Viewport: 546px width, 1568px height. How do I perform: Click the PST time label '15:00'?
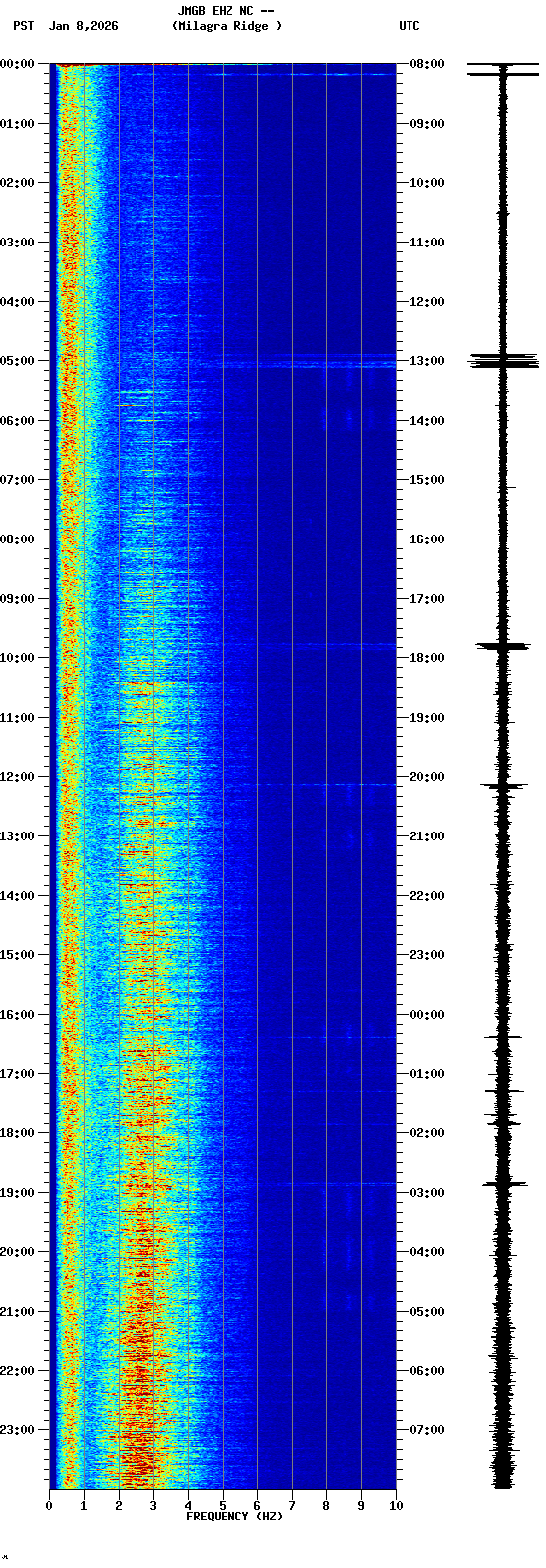click(16, 955)
